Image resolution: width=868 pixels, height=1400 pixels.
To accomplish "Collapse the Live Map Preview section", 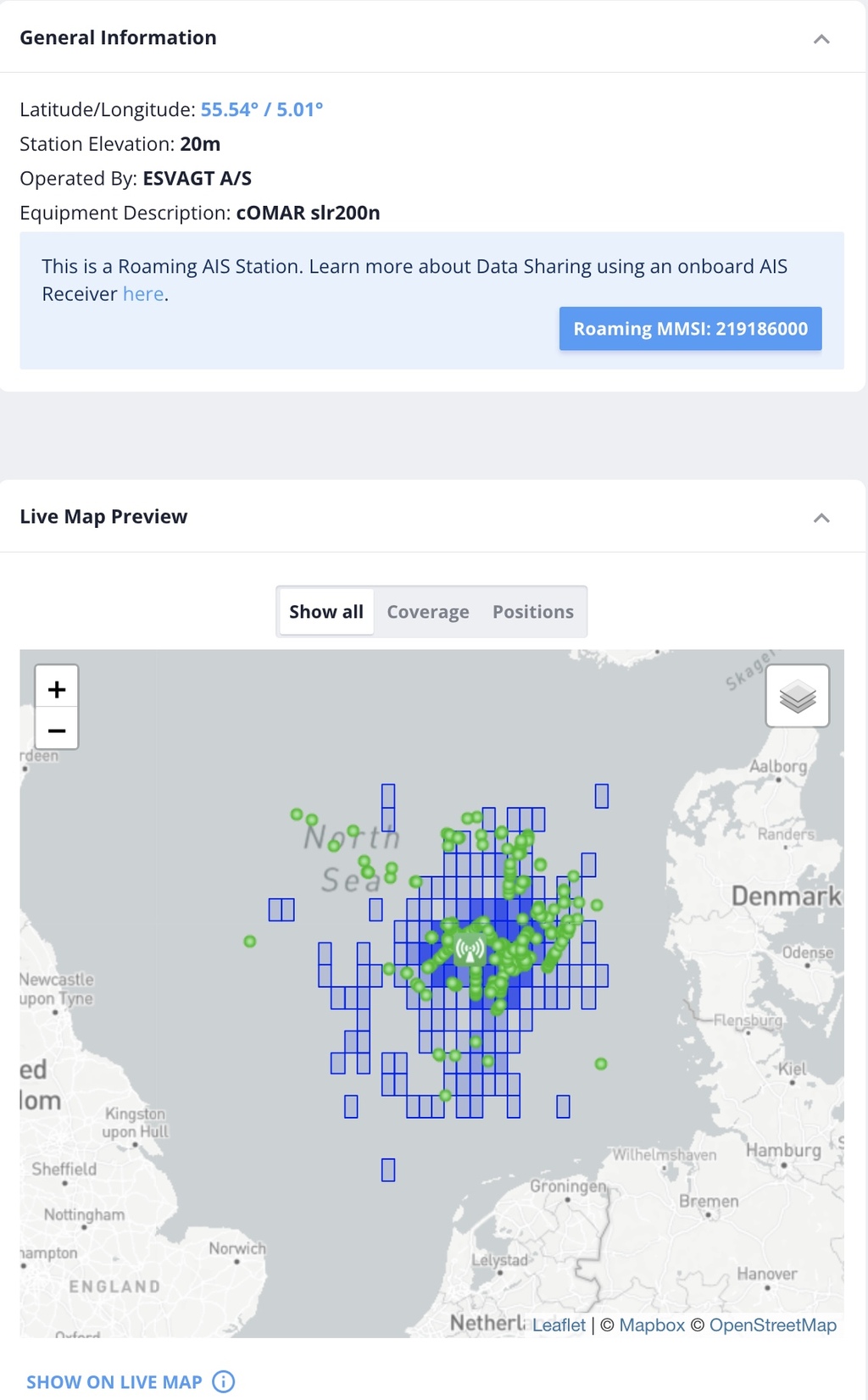I will click(x=821, y=518).
